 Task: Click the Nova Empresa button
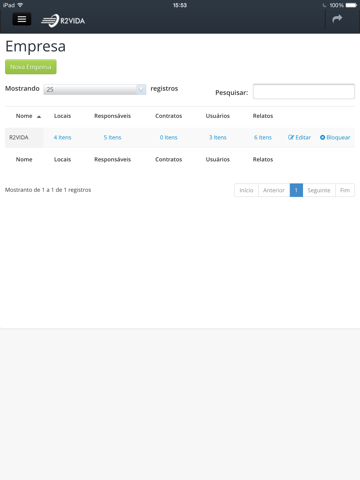(x=31, y=67)
